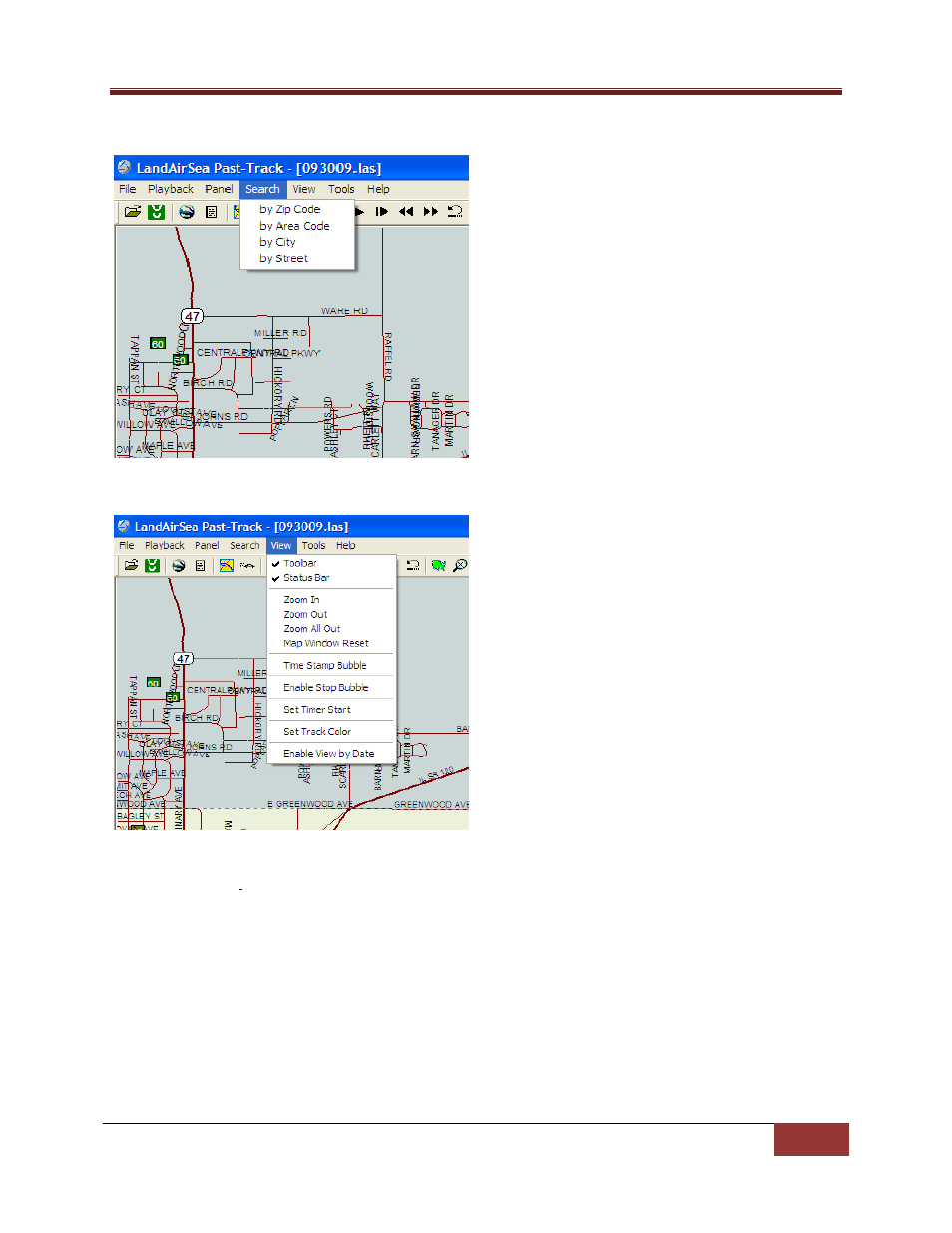Click green save icon in window showing View menu

point(153,566)
